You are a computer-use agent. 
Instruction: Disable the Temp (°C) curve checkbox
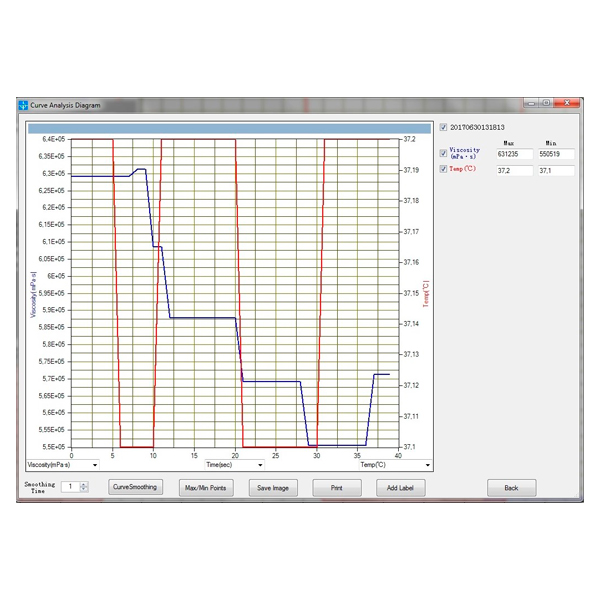[444, 169]
